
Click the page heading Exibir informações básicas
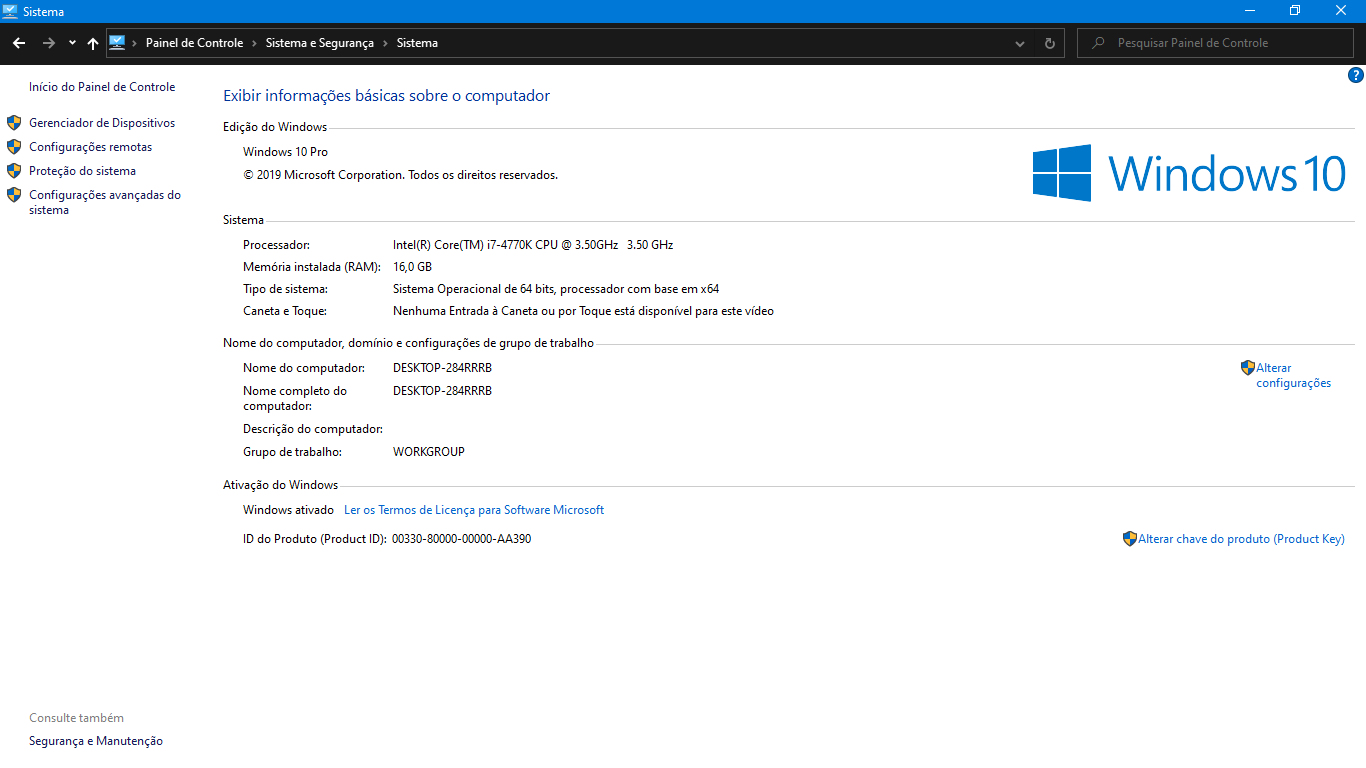(386, 96)
